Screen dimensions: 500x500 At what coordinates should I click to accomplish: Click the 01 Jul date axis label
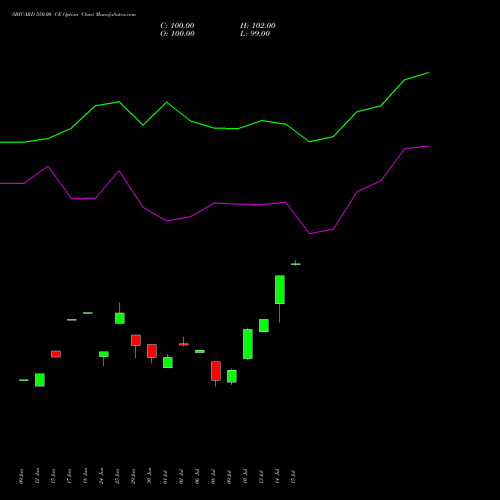(165, 476)
